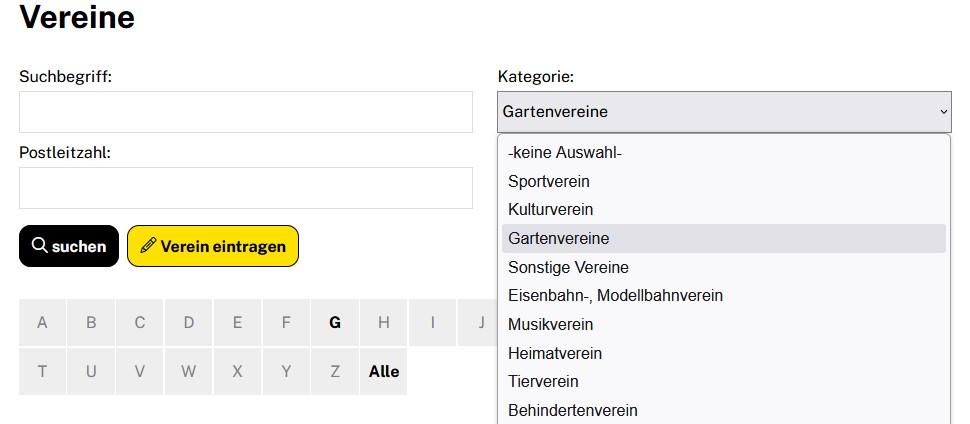Collapse the Kategorie dropdown chevron
This screenshot has width=970, height=424.
943,112
